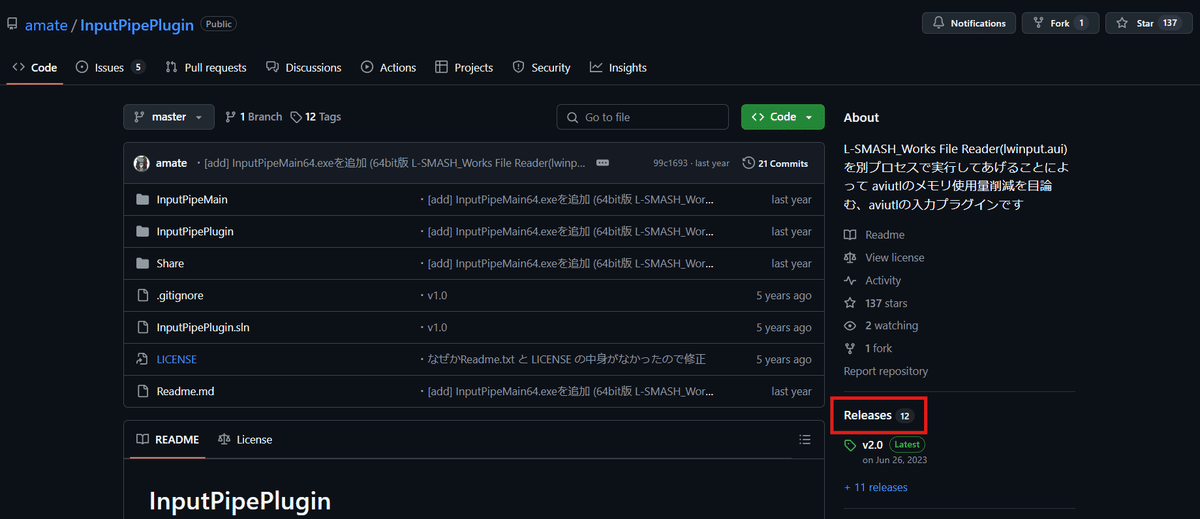The height and width of the screenshot is (519, 1200).
Task: Open the Actions tab
Action: [x=388, y=67]
